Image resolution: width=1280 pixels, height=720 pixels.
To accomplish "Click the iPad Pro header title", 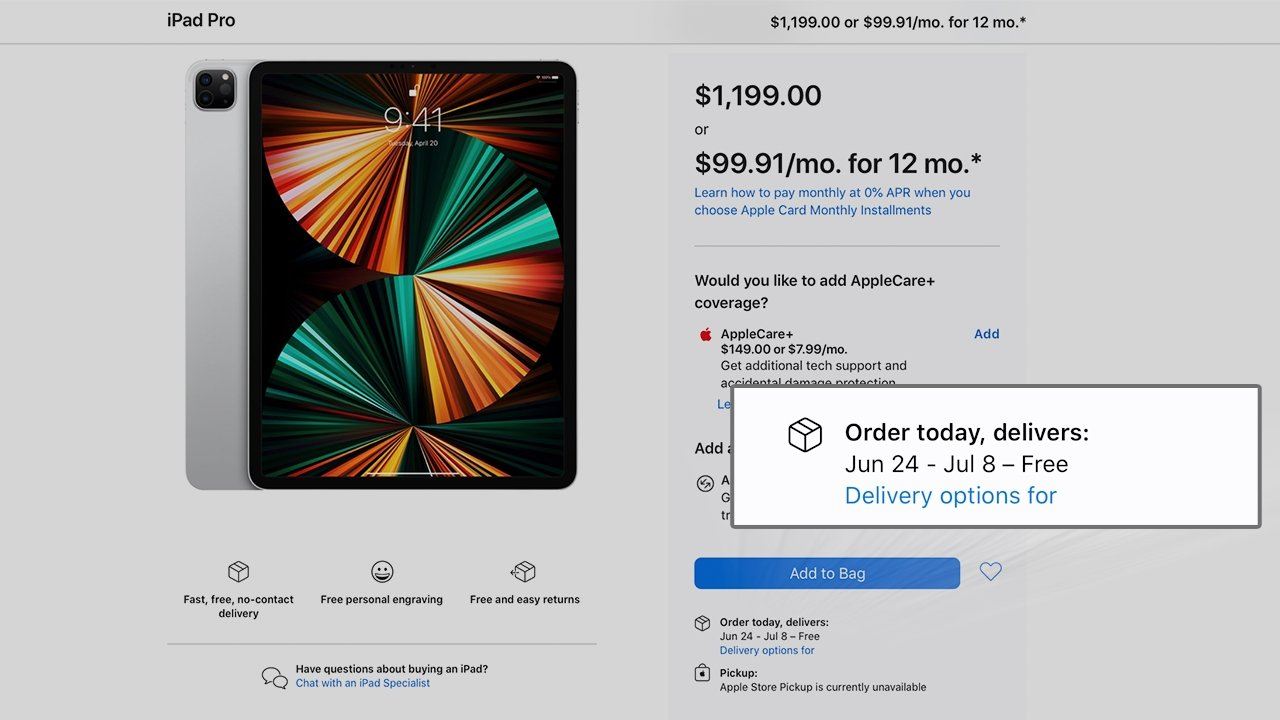I will point(201,20).
